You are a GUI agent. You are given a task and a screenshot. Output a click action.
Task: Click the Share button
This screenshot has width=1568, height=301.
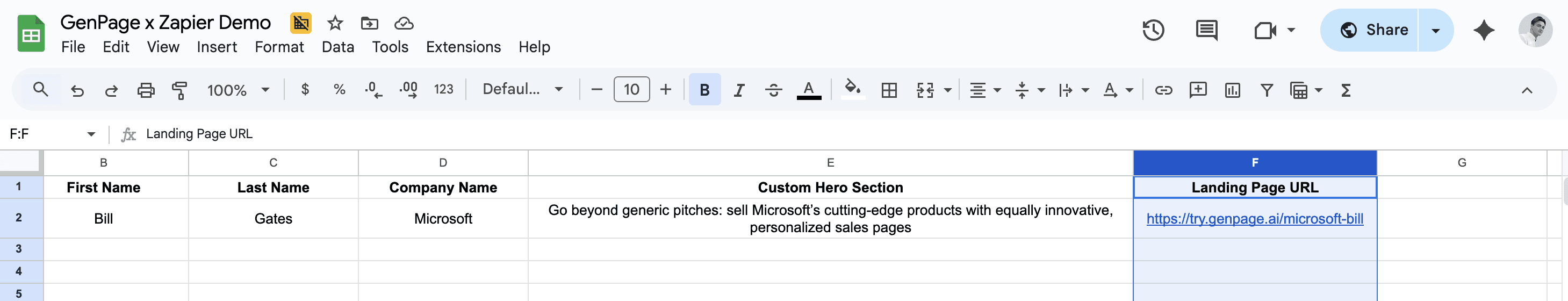pos(1373,30)
